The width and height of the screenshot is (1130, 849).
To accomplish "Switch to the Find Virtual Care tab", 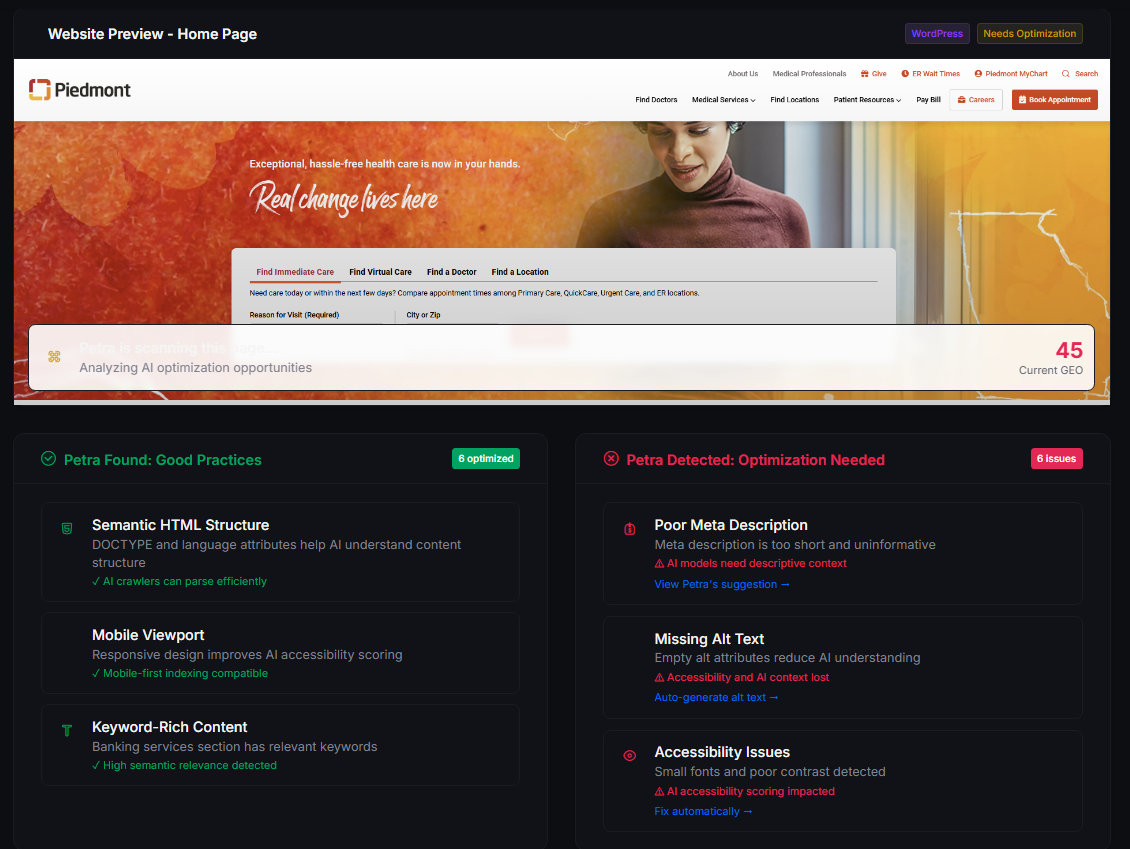I will pos(381,272).
